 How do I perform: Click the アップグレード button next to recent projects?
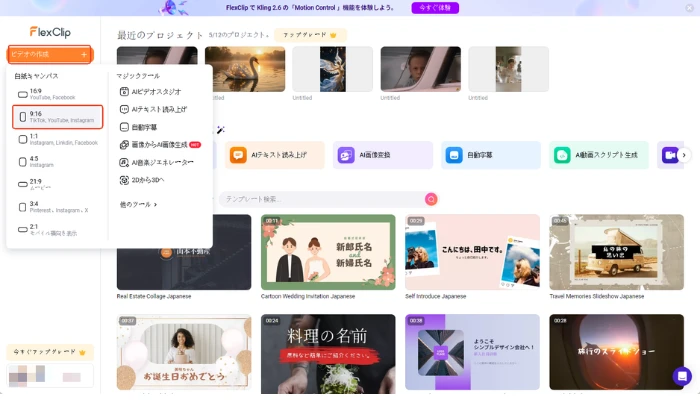310,35
